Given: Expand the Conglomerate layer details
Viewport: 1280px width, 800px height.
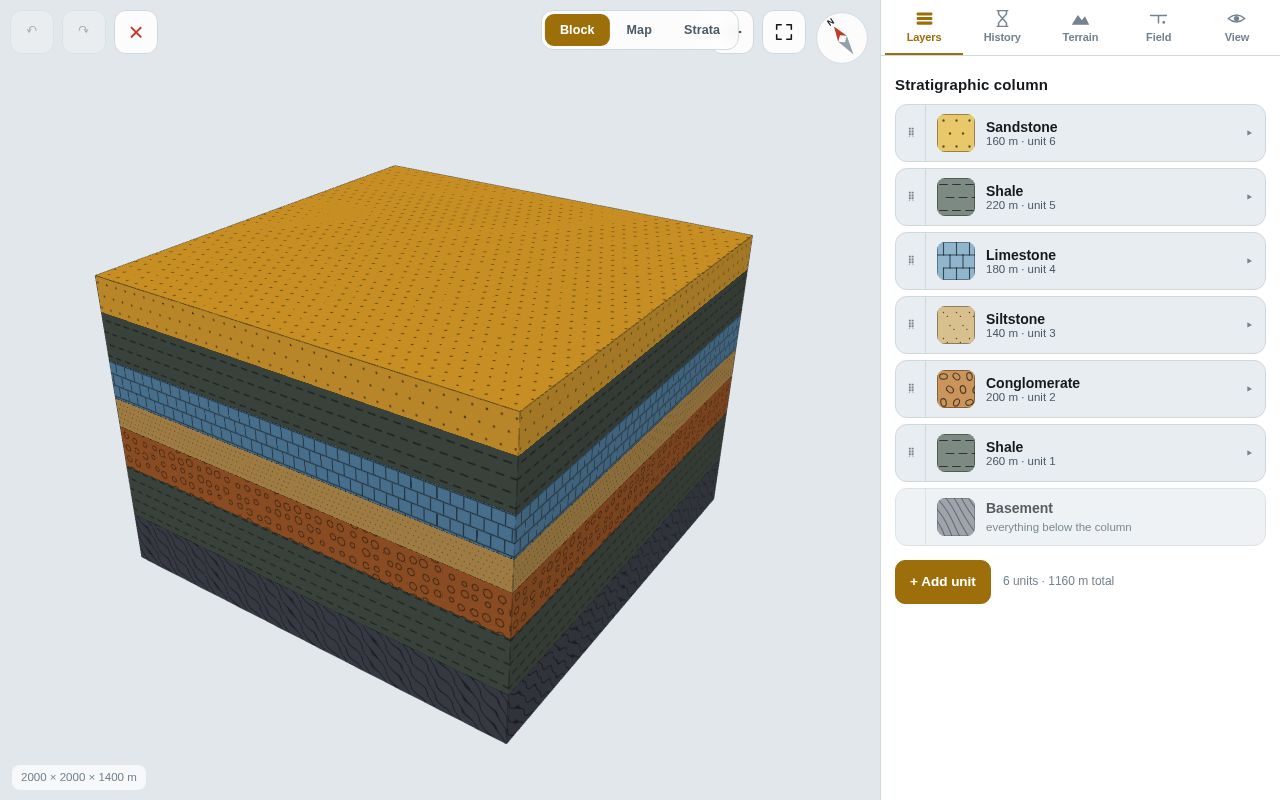Looking at the screenshot, I should click(x=1249, y=389).
